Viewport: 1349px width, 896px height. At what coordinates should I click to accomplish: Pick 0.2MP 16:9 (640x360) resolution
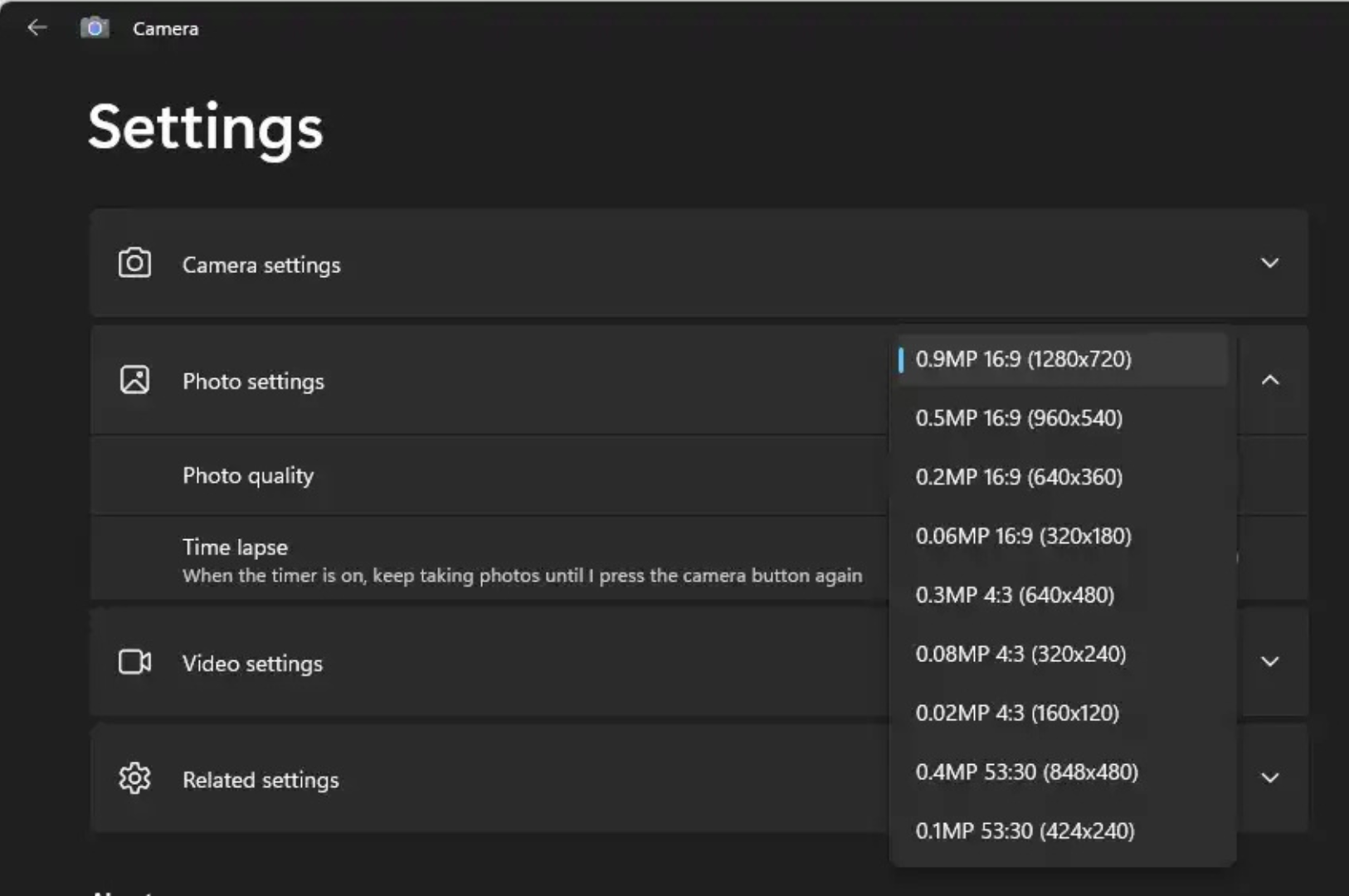point(1019,477)
